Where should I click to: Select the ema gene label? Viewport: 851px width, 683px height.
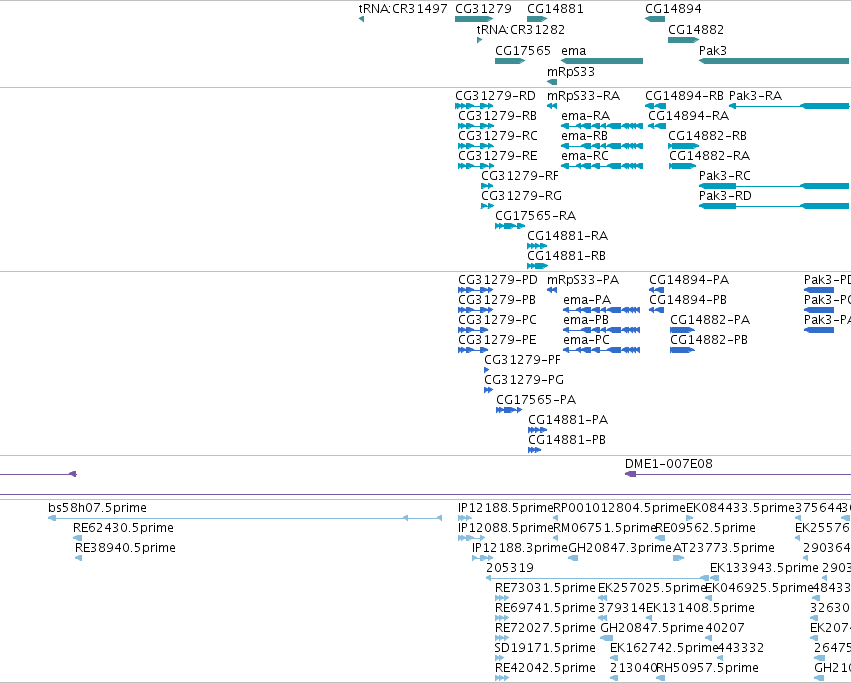tap(574, 50)
